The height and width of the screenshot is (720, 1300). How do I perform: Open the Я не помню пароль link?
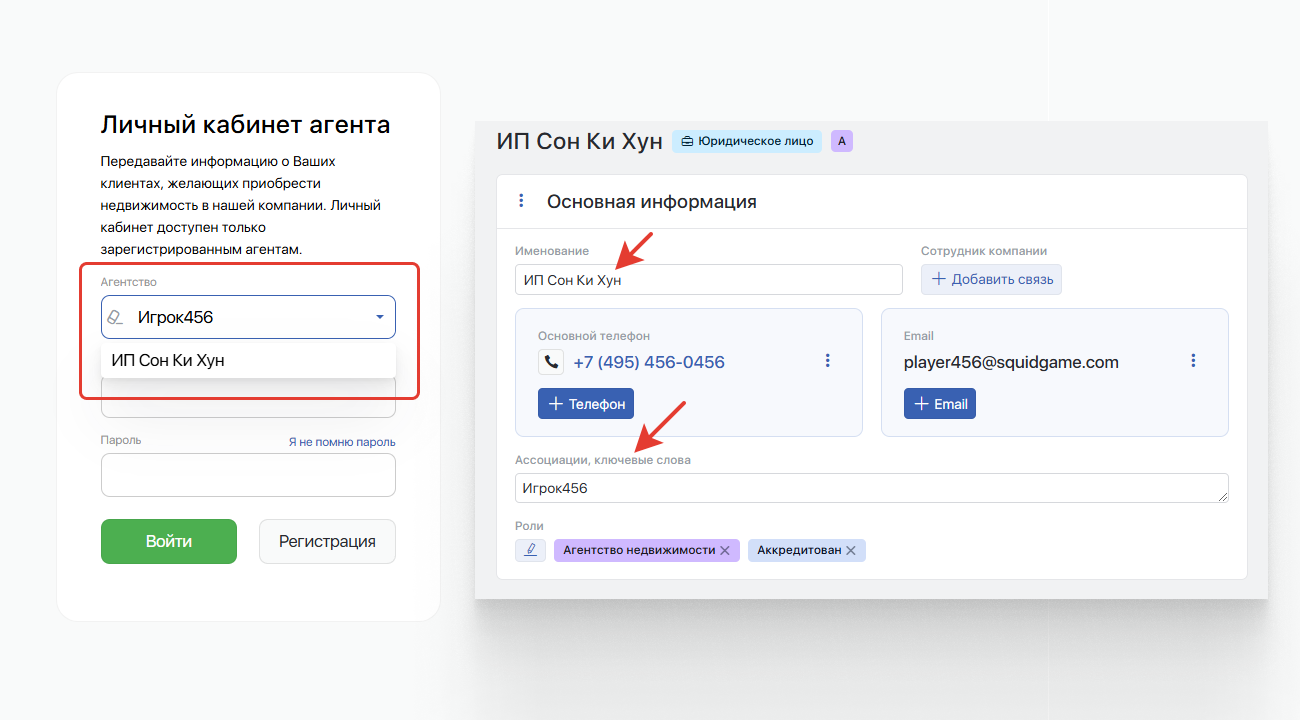[x=342, y=442]
